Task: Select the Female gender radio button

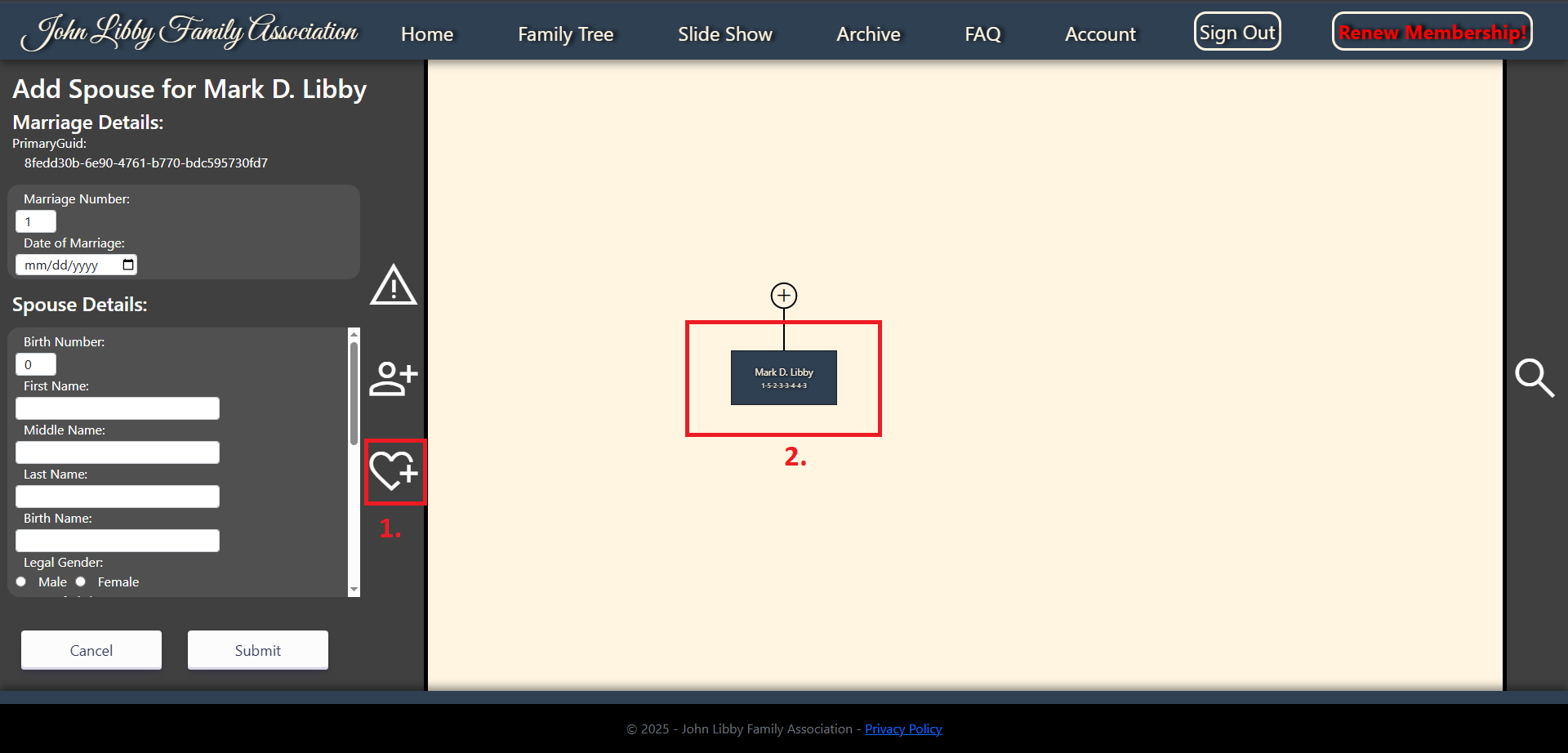Action: (81, 581)
